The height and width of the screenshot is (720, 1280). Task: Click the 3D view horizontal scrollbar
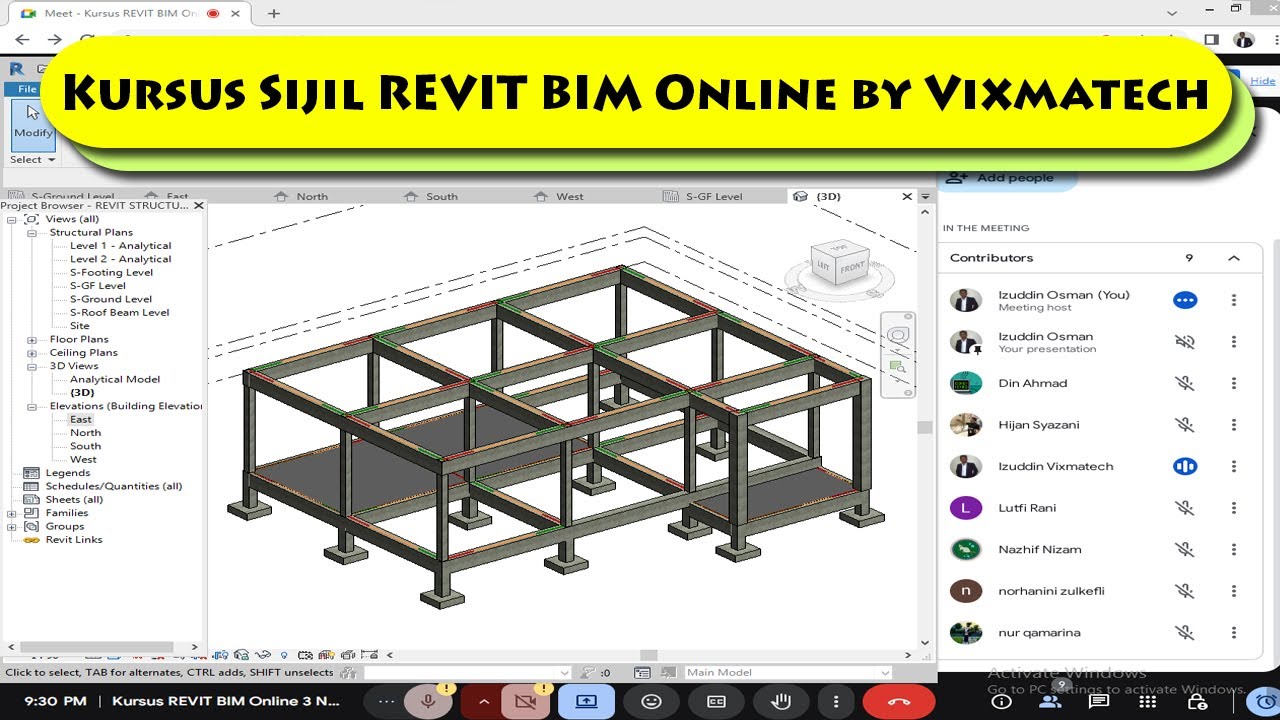pyautogui.click(x=650, y=655)
